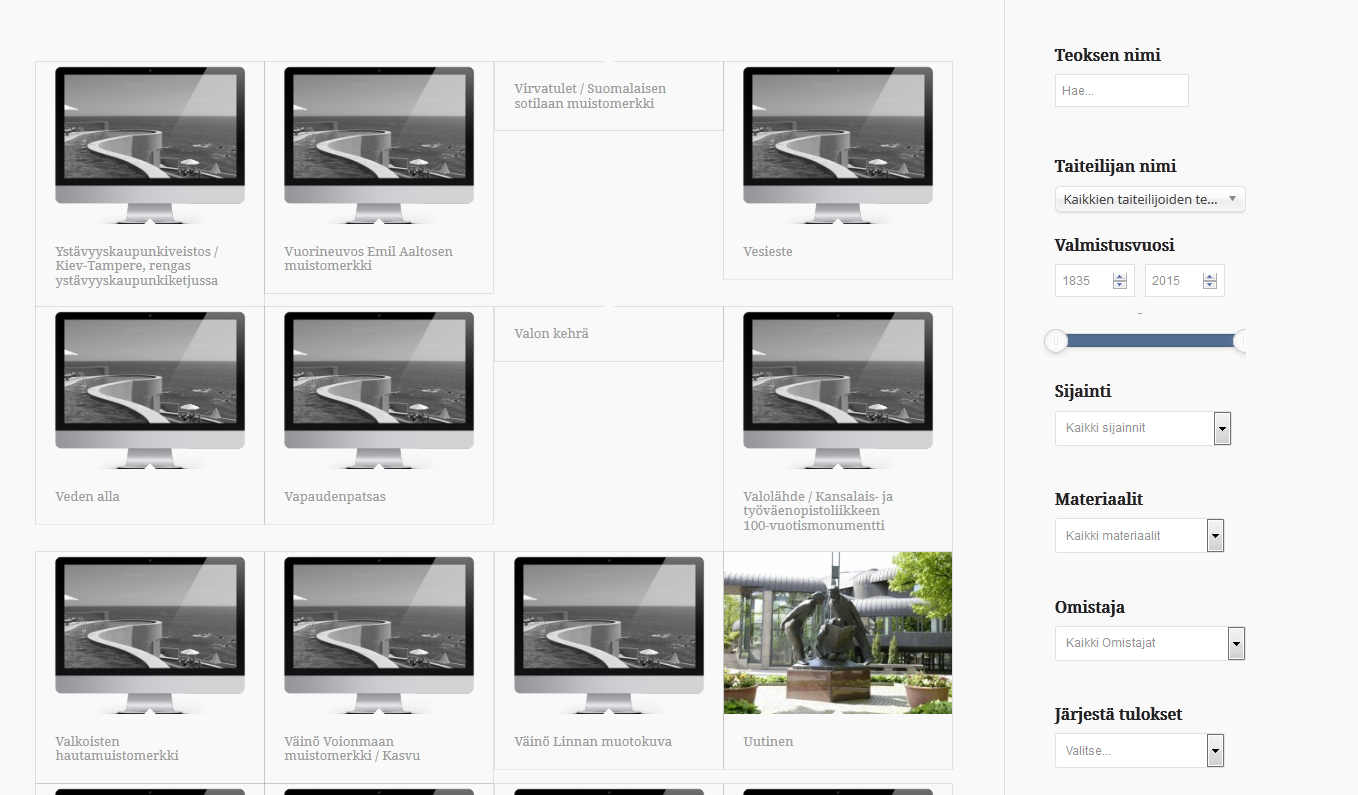Click the Omistaja dropdown arrow button
This screenshot has width=1358, height=795.
point(1236,643)
